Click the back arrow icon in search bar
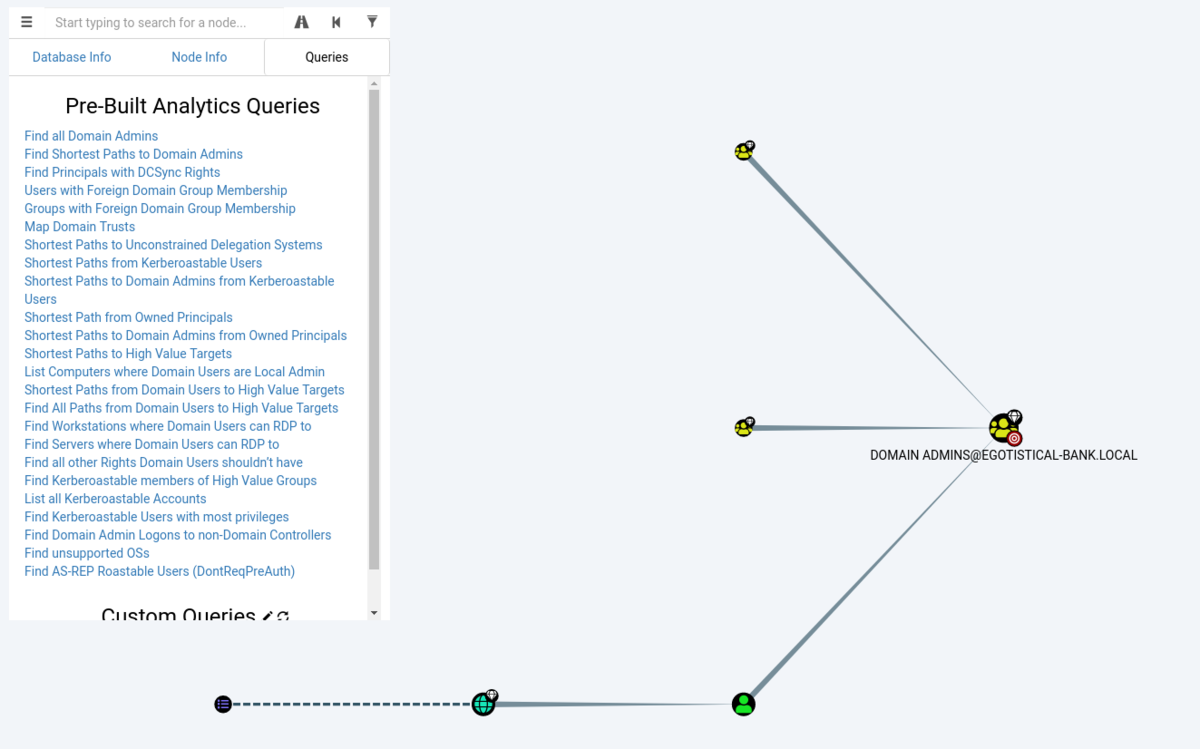The image size is (1200, 749). [x=336, y=22]
